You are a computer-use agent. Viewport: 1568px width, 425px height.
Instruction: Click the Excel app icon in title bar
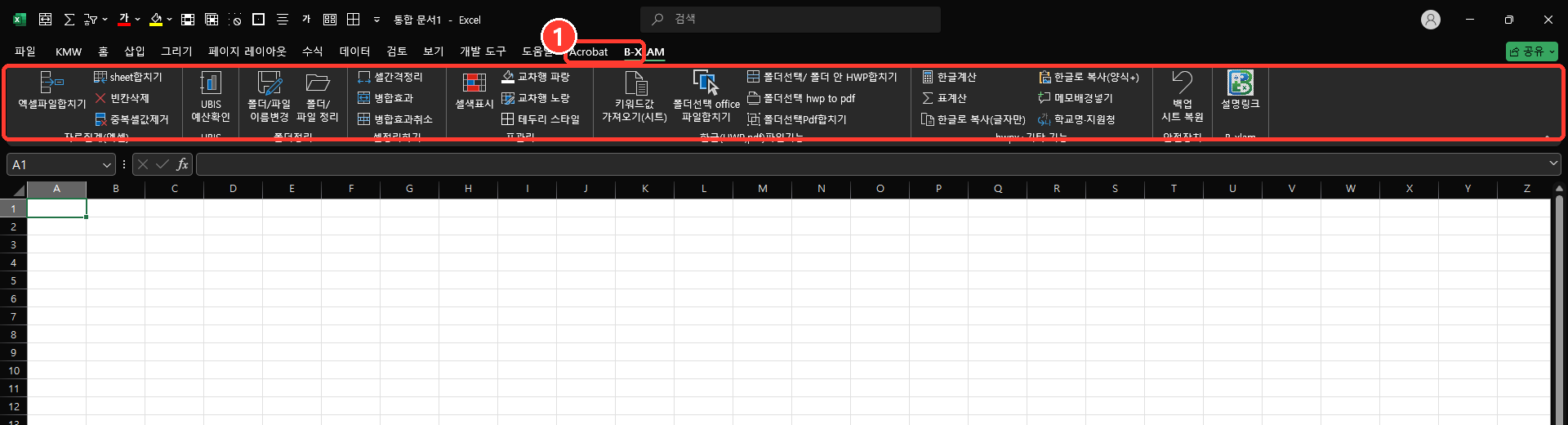point(20,20)
